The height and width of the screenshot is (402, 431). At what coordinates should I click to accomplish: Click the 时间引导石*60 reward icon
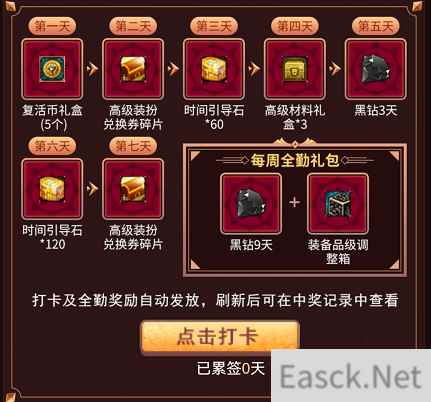pos(214,69)
